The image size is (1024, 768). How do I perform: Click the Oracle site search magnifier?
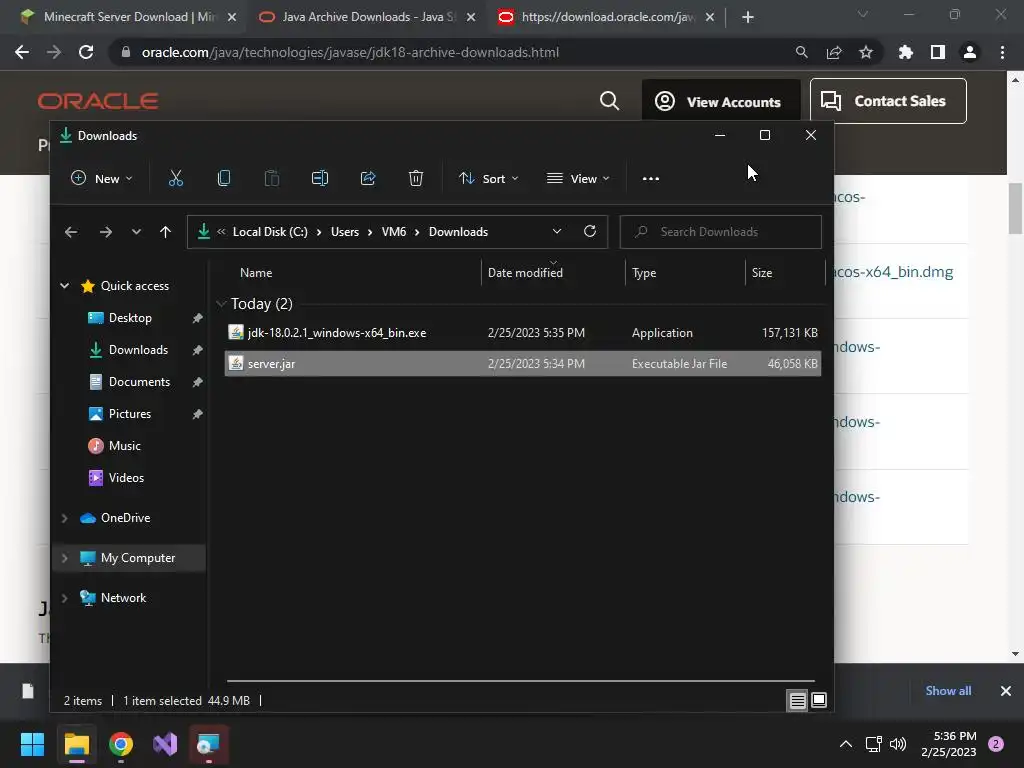(609, 101)
